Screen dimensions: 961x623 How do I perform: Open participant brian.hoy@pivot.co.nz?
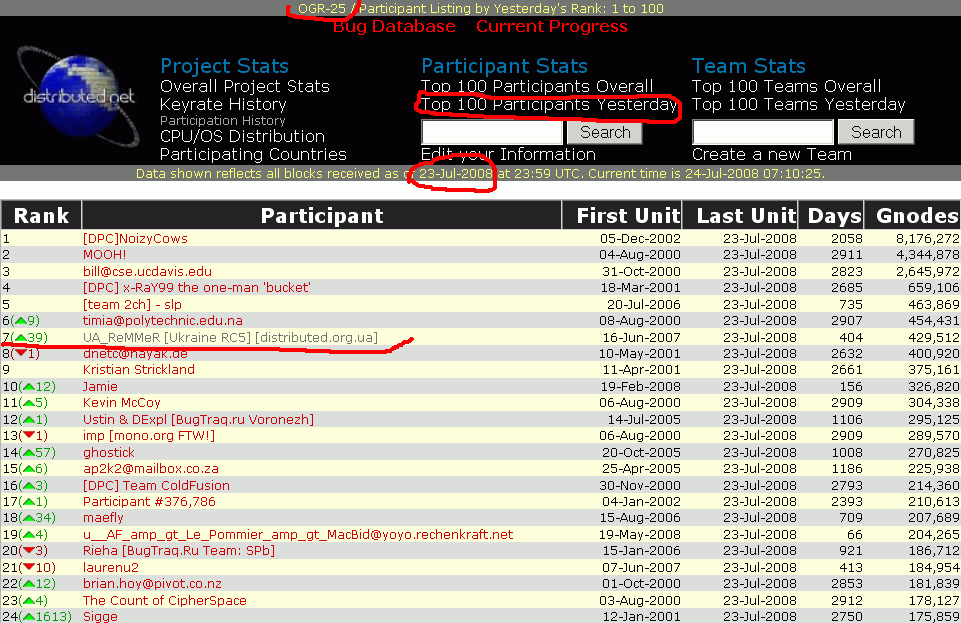[x=152, y=584]
